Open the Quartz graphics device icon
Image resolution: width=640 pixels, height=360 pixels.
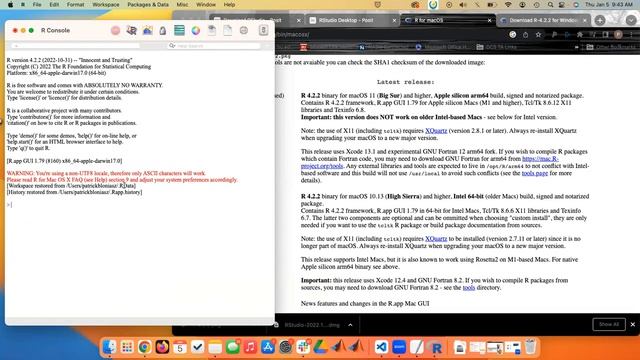click(x=147, y=30)
